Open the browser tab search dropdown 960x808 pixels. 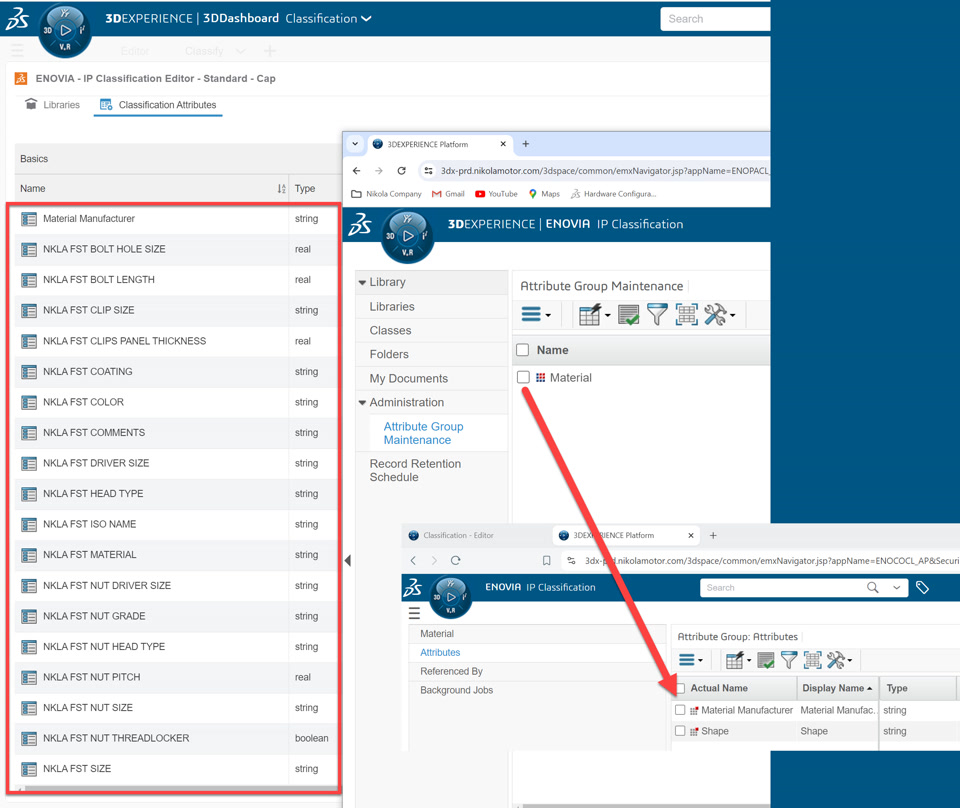click(x=355, y=144)
